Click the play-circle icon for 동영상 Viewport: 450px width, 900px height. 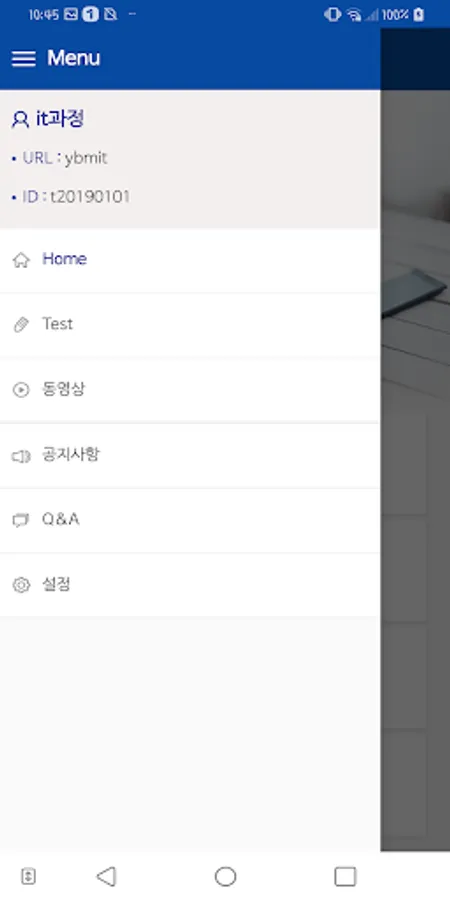pyautogui.click(x=21, y=390)
